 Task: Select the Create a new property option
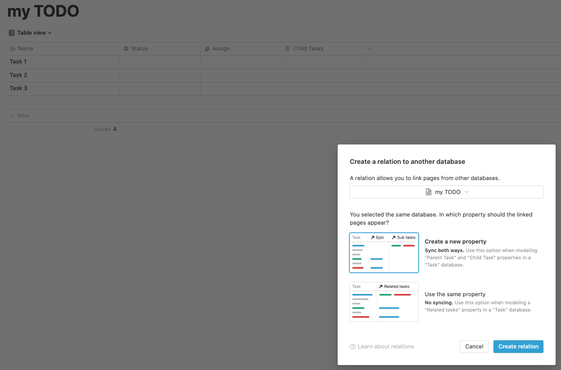[x=447, y=253]
